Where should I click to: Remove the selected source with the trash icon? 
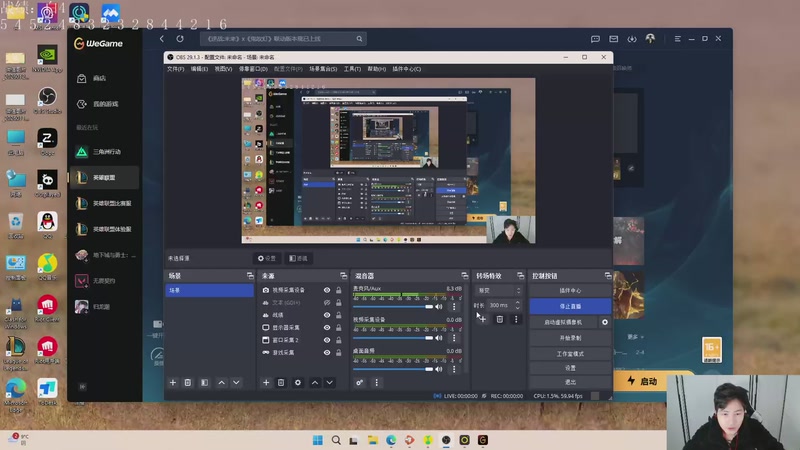point(281,382)
